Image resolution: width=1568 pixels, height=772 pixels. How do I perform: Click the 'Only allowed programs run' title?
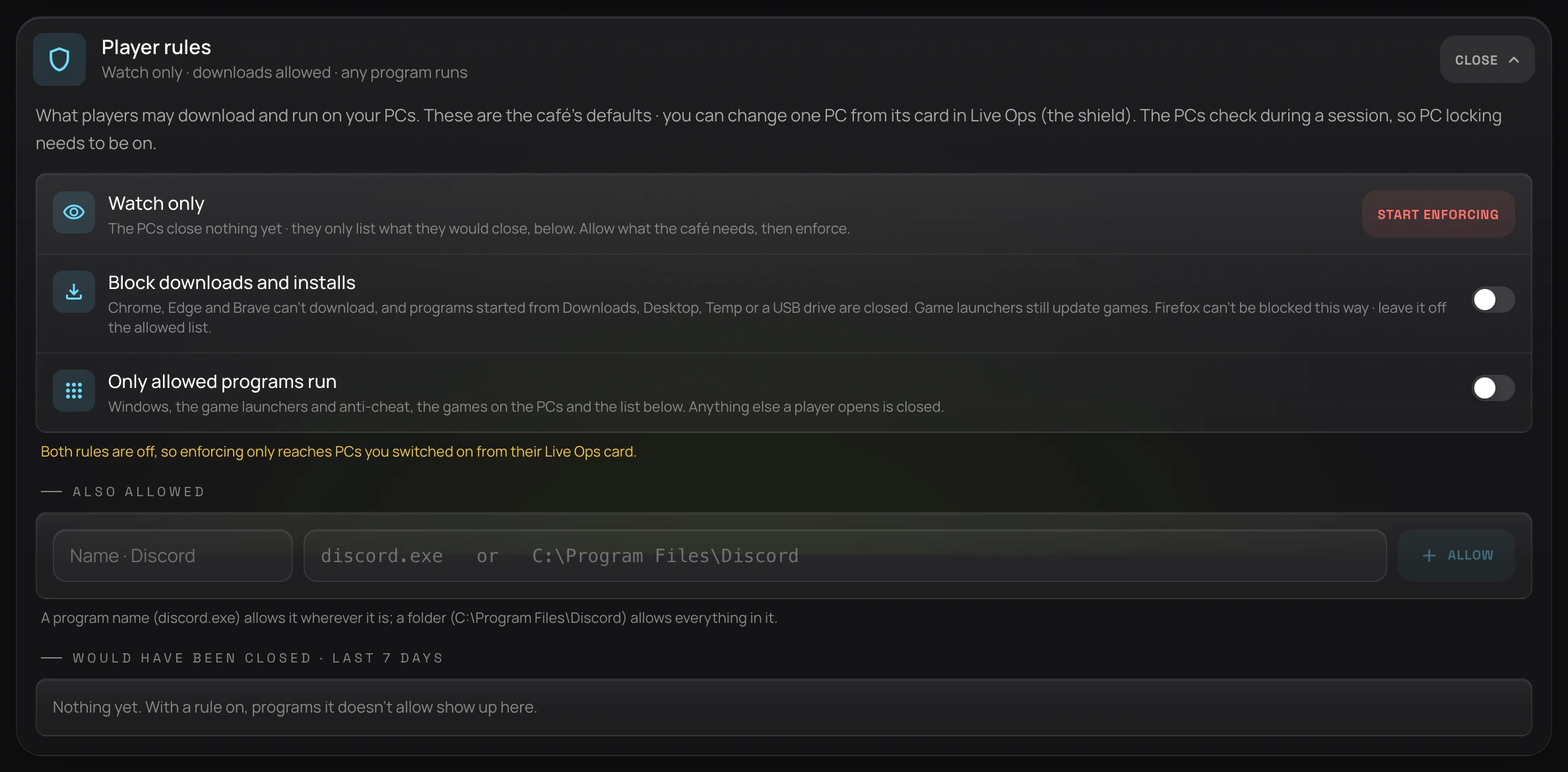(x=222, y=381)
